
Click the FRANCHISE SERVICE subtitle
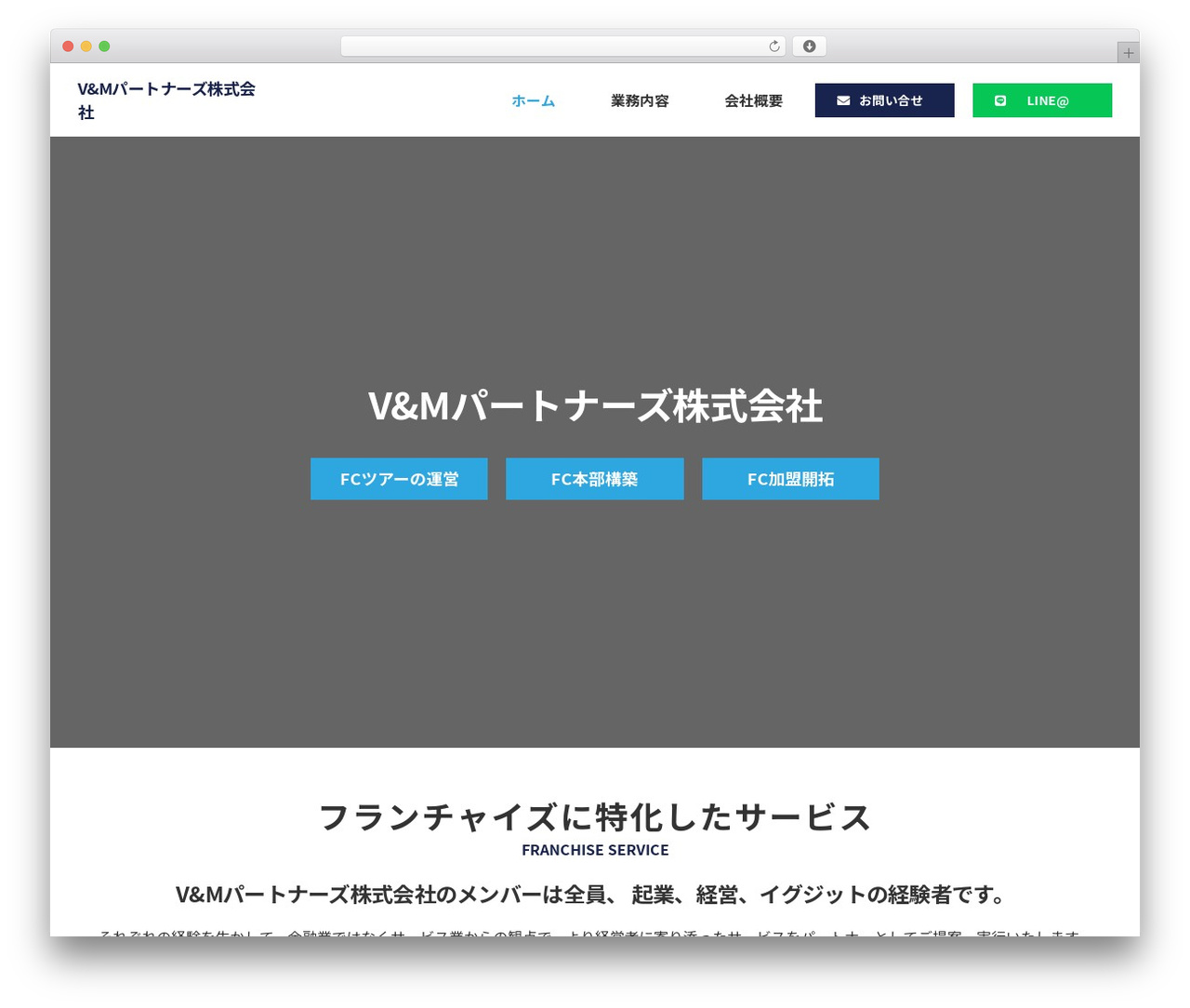click(x=595, y=850)
